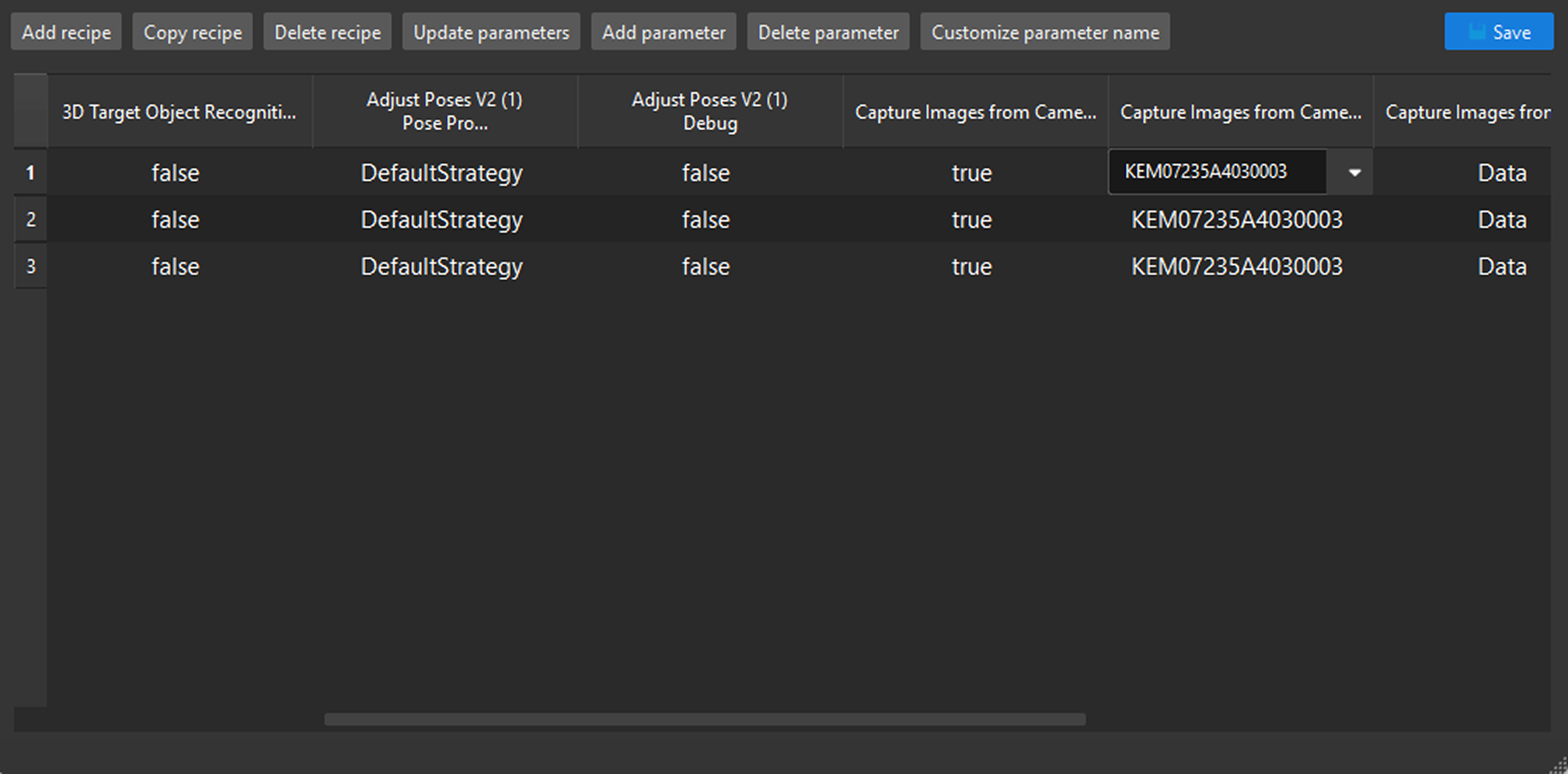
Task: Save the recipe configuration
Action: tap(1498, 31)
